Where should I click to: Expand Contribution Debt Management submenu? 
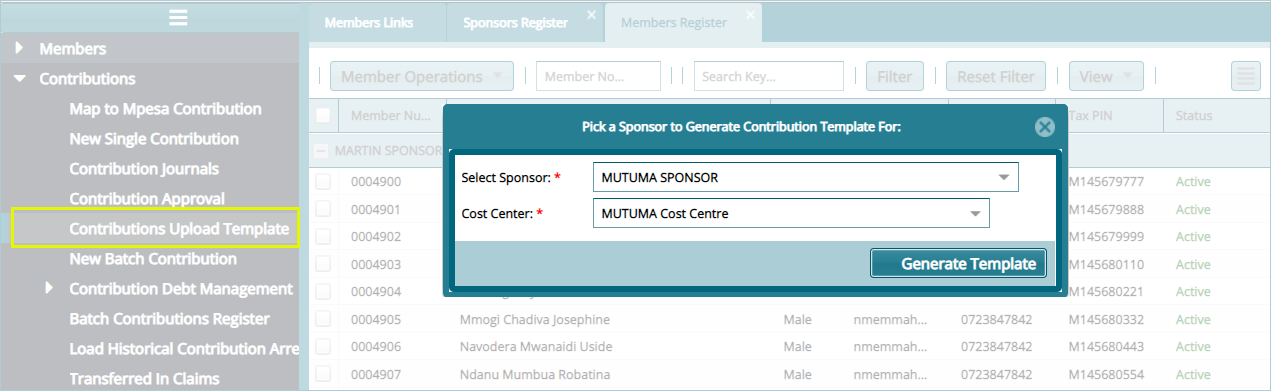pos(50,288)
